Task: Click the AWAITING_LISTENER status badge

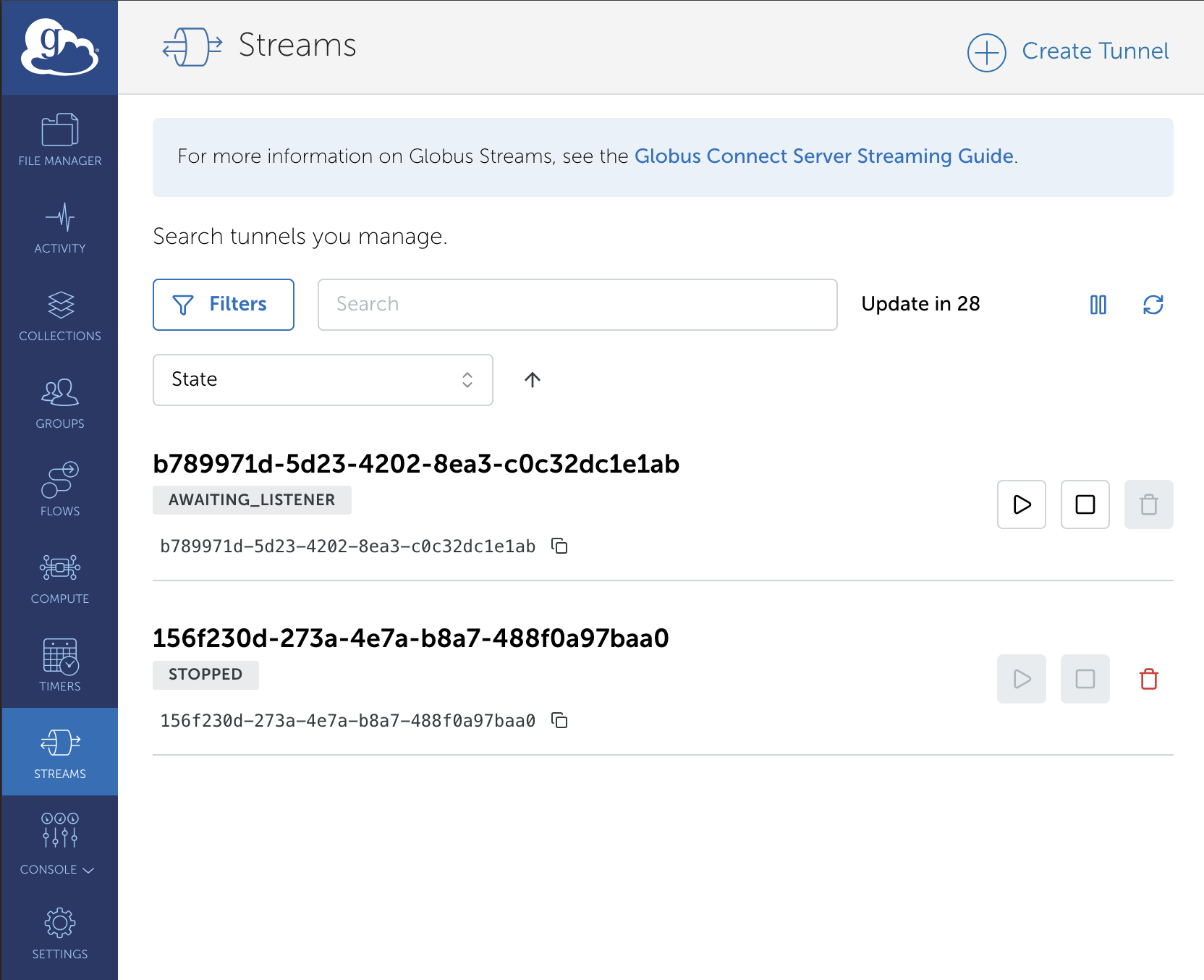Action: tap(252, 500)
